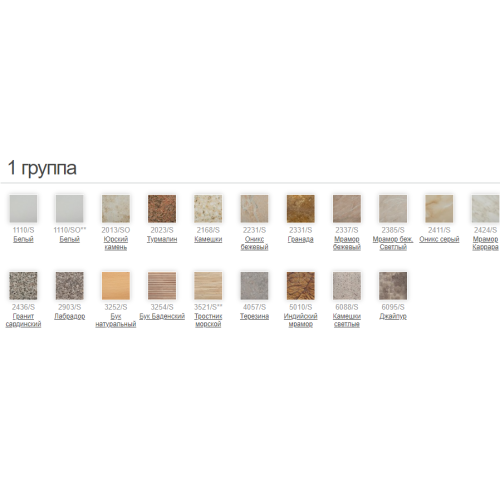Screen dimensions: 500x500
Task: Click the code text 2023/S
Action: point(162,230)
